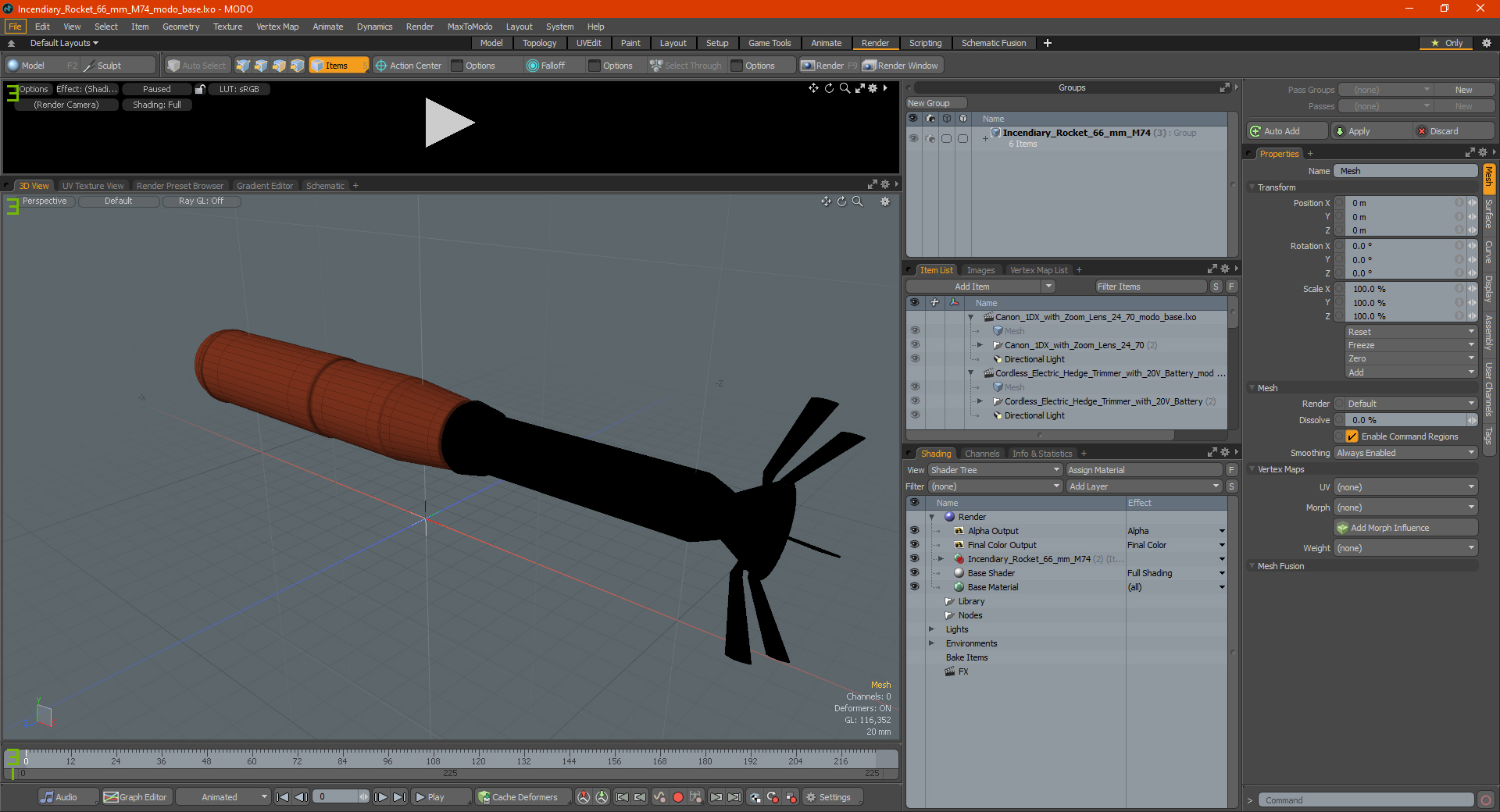Open Smoothing Always Enabled dropdown
This screenshot has height=812, width=1500.
(1405, 453)
